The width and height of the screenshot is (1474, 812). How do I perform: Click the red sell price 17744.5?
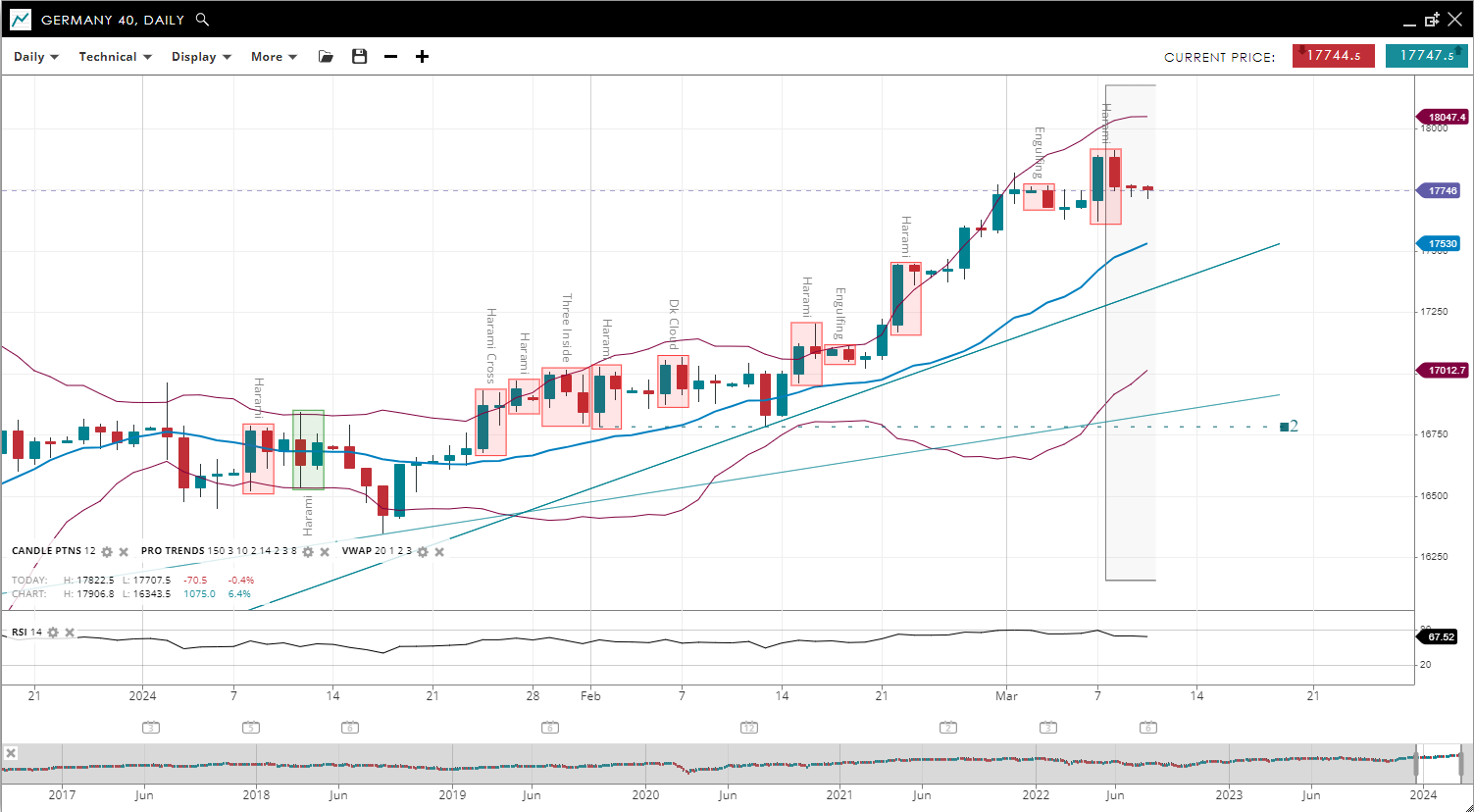[x=1333, y=56]
